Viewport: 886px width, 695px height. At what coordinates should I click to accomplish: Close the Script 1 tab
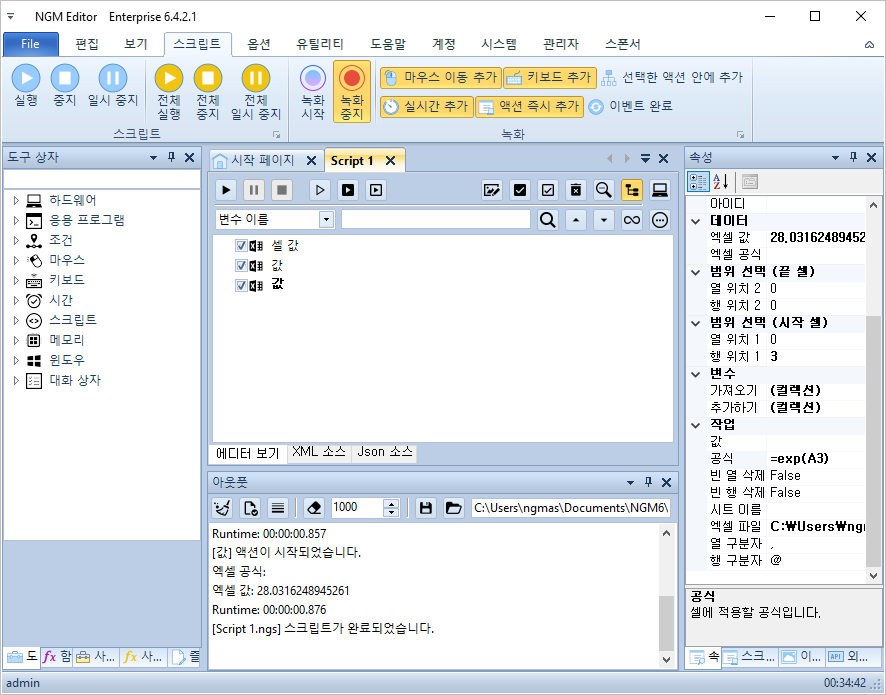tap(390, 160)
